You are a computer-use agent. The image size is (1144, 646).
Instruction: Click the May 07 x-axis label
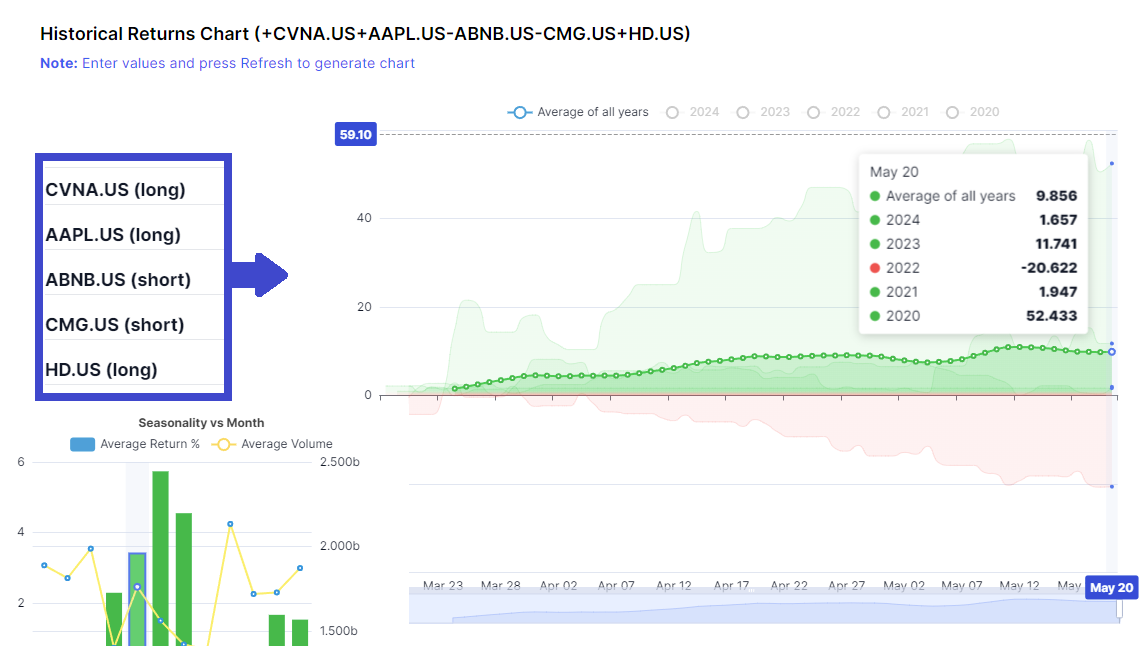tap(962, 585)
